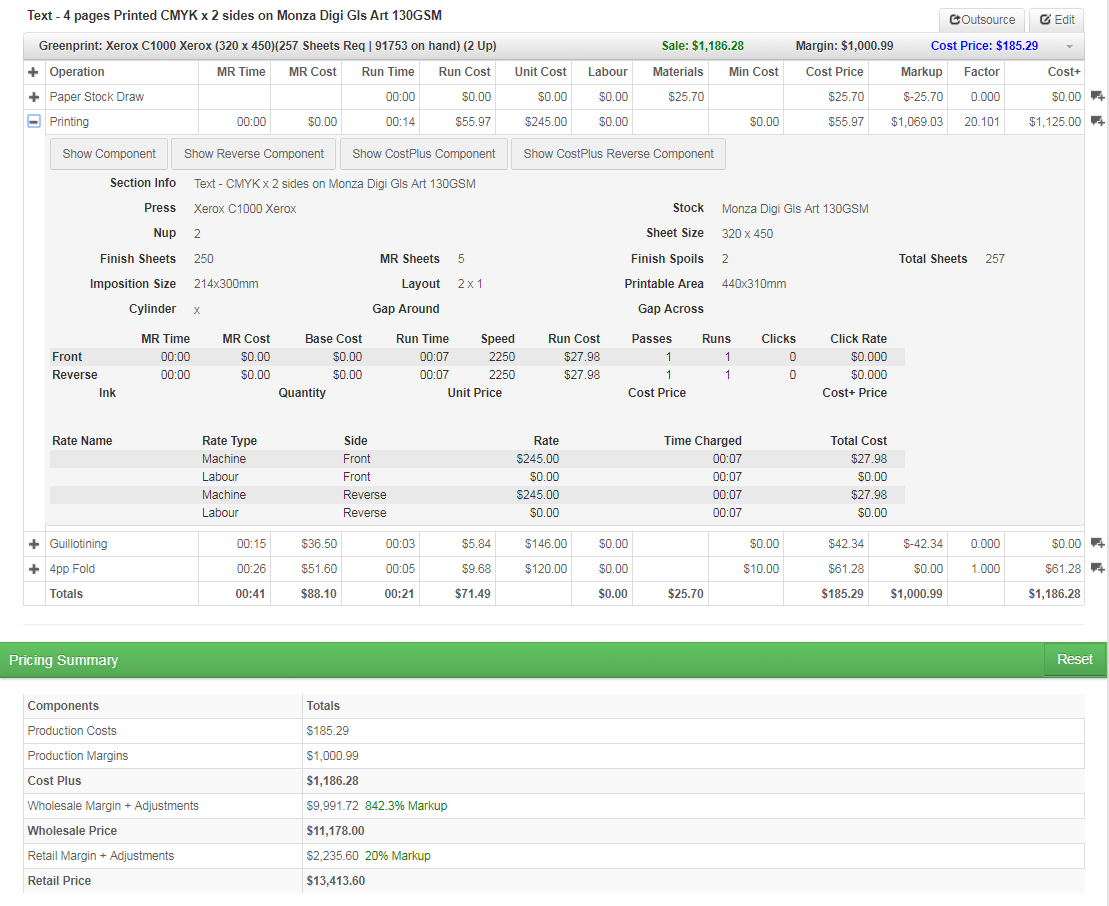Click the Printing factor value 20.101
The height and width of the screenshot is (906, 1109).
pyautogui.click(x=982, y=122)
